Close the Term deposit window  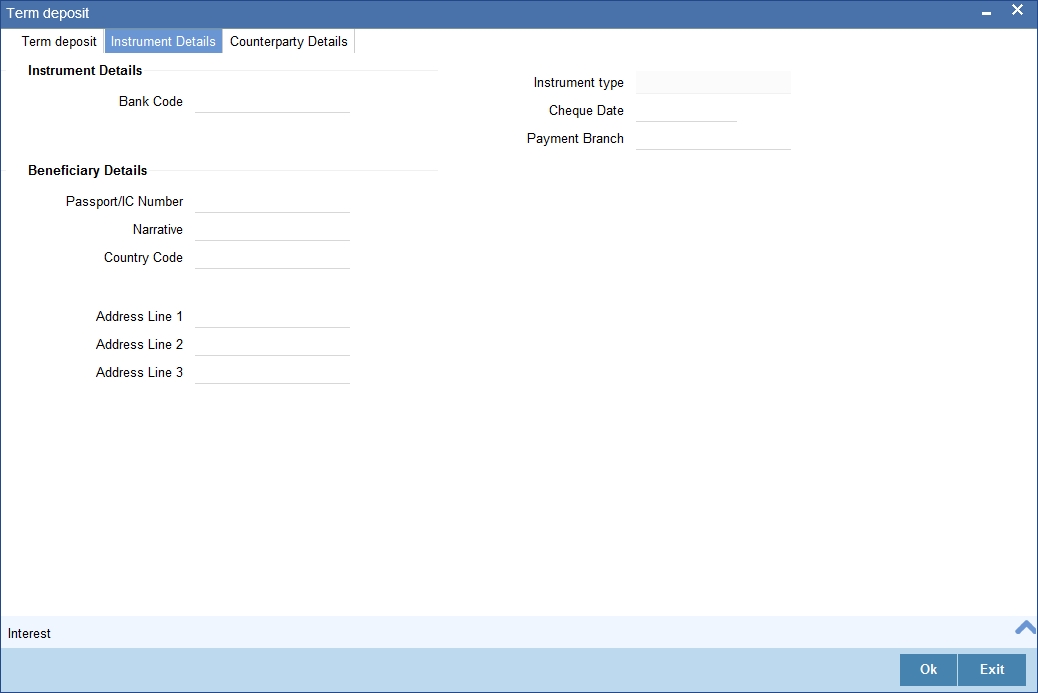1017,10
